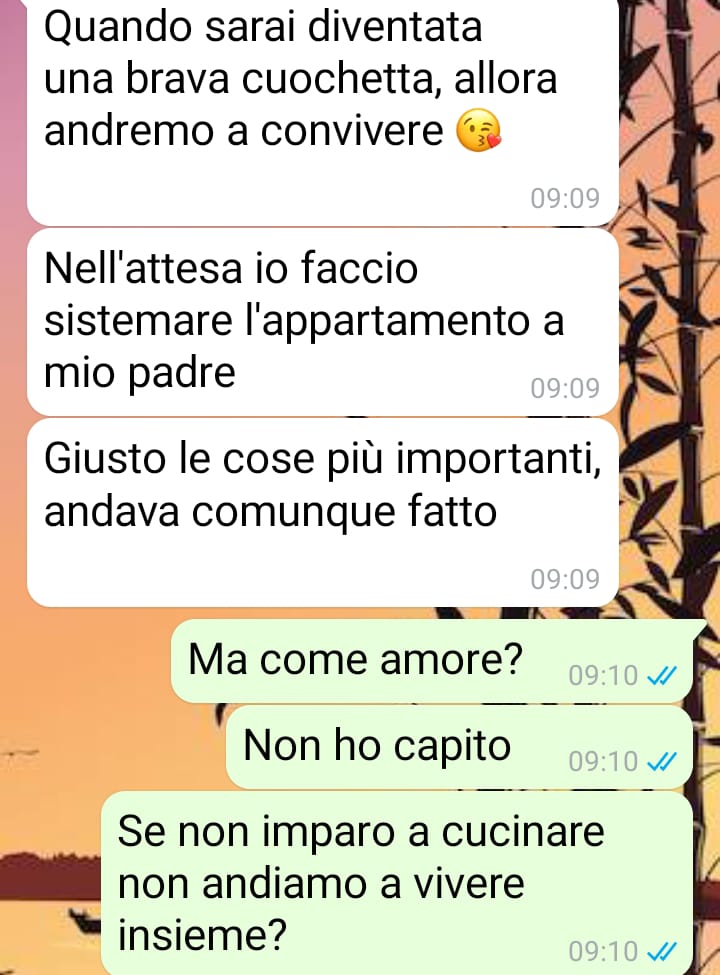Select the 'Quando sarai diventata' message bubble
Image resolution: width=720 pixels, height=975 pixels.
coord(323,112)
